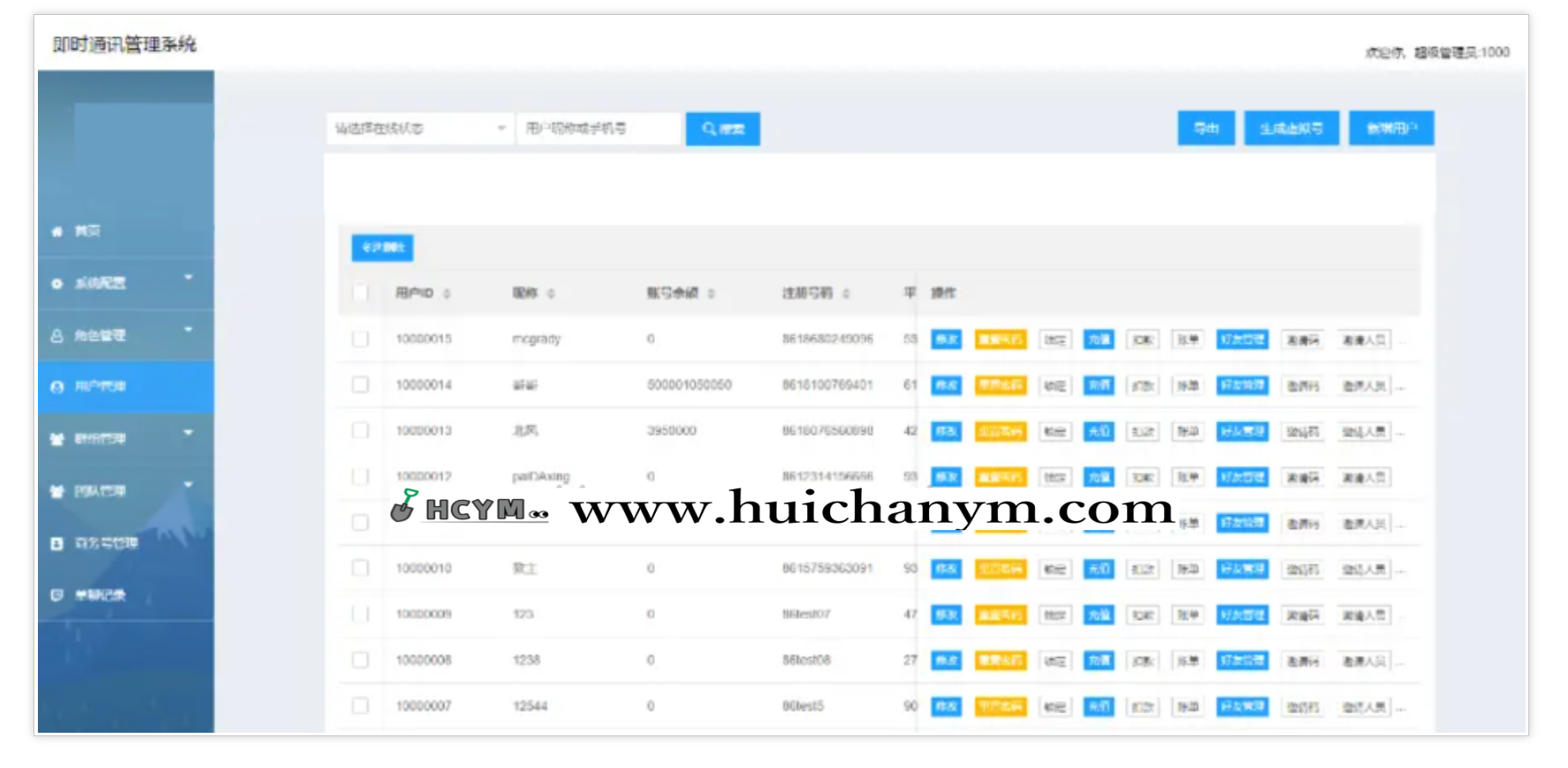The image size is (1568, 768).
Task: Click the blue batch button above the table
Action: [383, 248]
